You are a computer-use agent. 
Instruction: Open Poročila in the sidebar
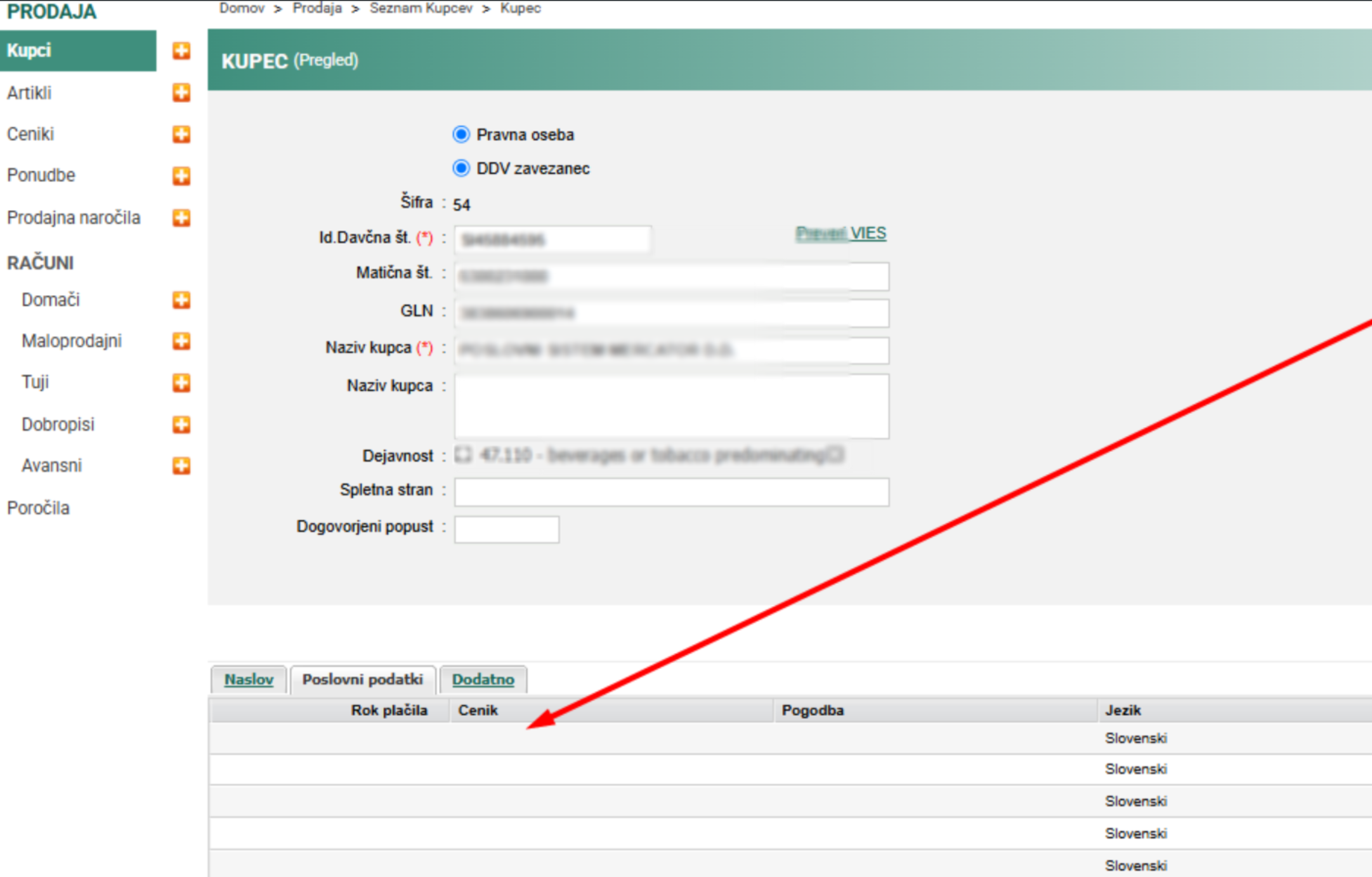point(38,508)
